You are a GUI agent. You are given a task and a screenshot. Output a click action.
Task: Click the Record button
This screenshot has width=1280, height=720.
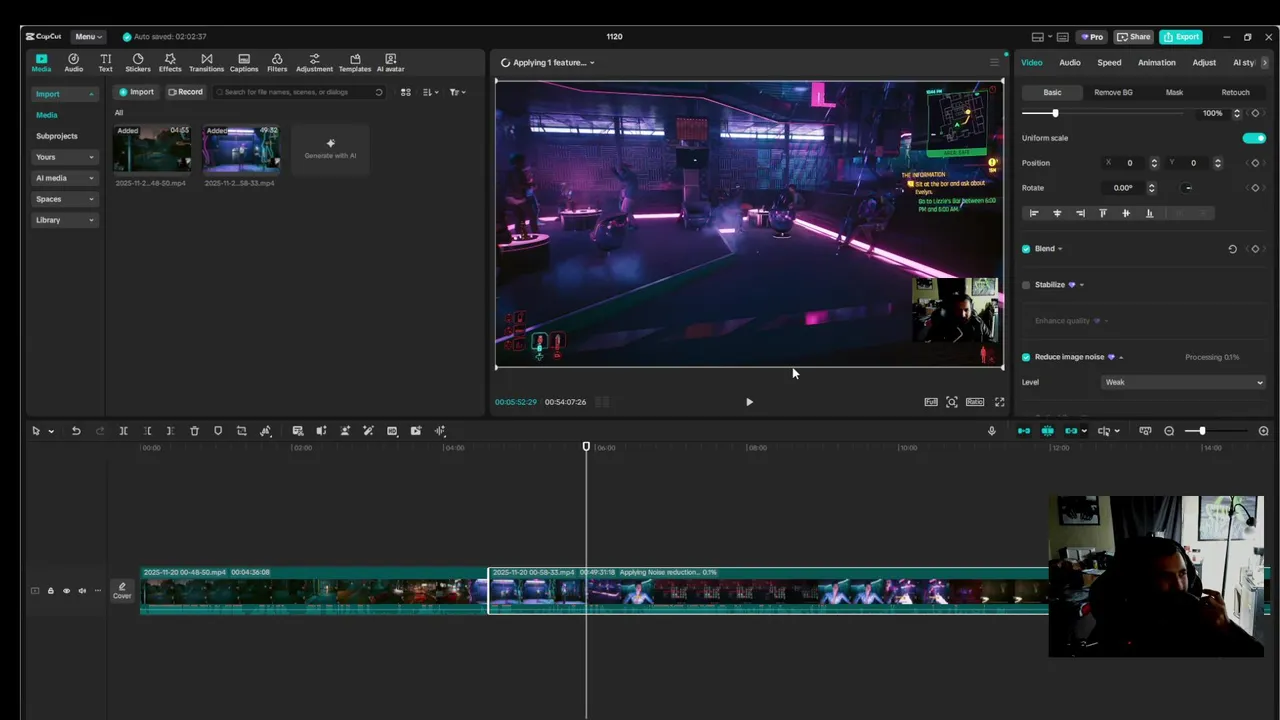point(185,92)
